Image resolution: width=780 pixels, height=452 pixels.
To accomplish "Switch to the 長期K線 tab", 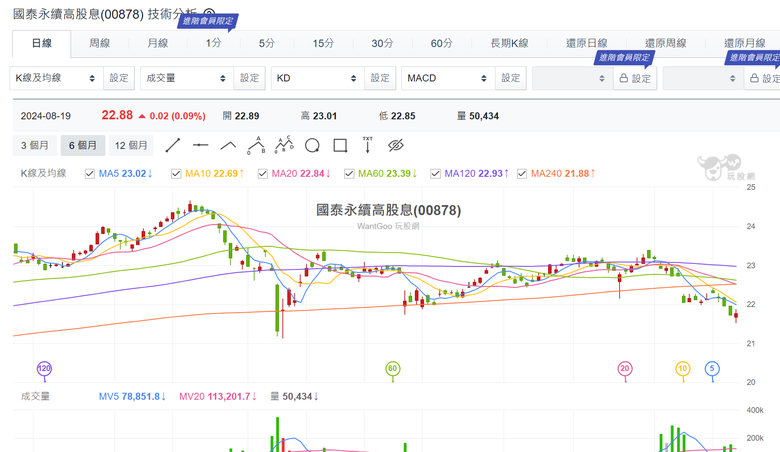I will click(x=509, y=44).
